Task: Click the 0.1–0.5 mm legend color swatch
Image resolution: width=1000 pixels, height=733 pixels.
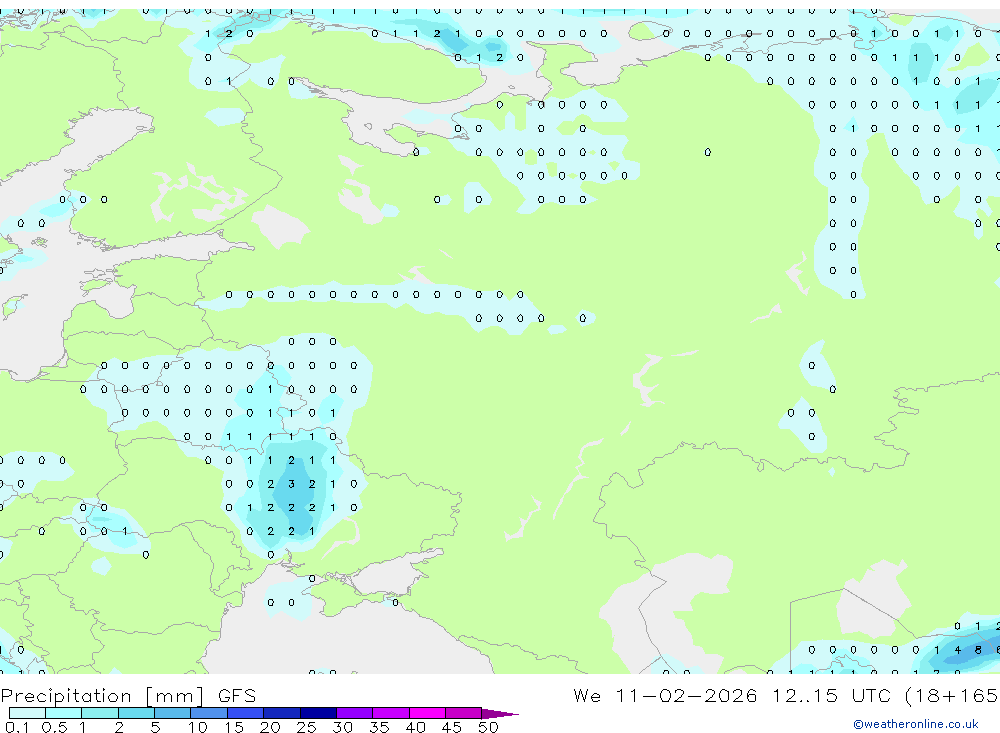Action: pos(27,713)
